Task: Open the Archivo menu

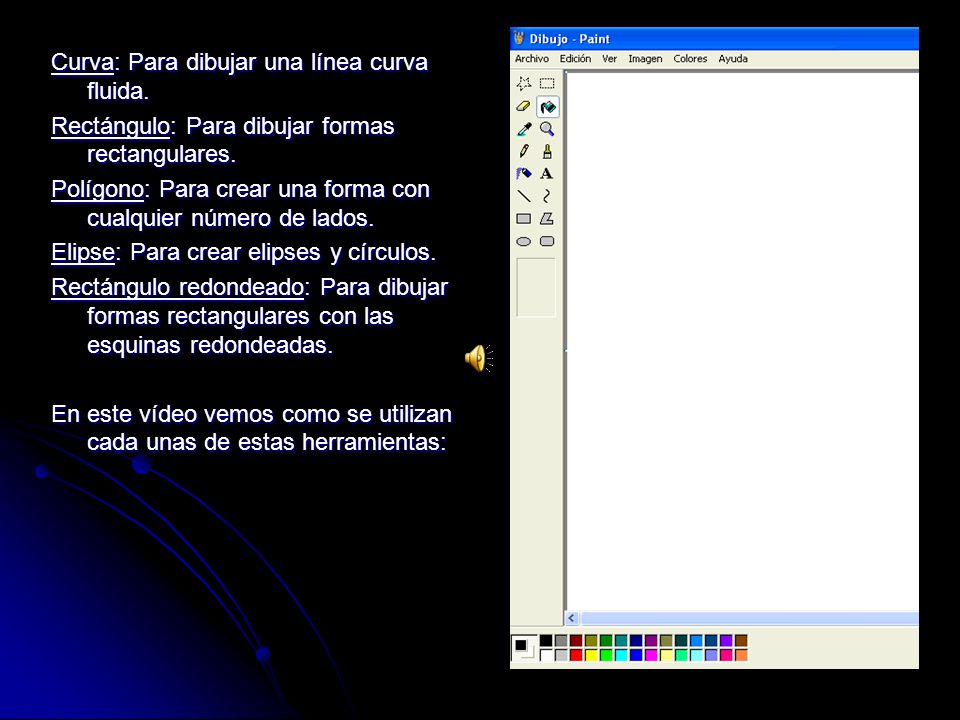Action: pyautogui.click(x=531, y=59)
